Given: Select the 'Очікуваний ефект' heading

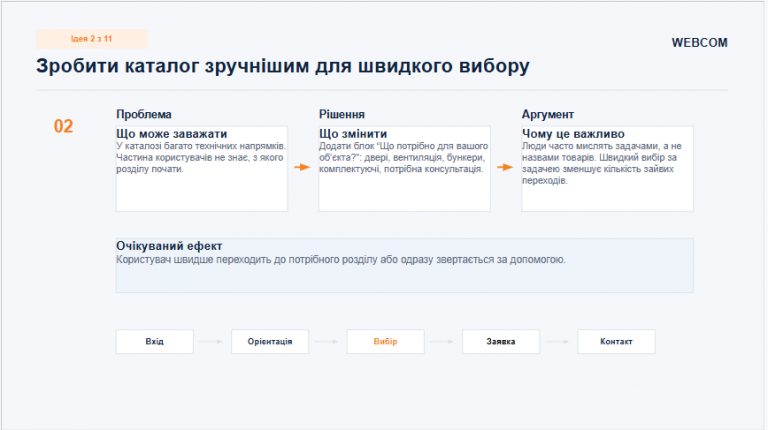Looking at the screenshot, I should coord(169,246).
